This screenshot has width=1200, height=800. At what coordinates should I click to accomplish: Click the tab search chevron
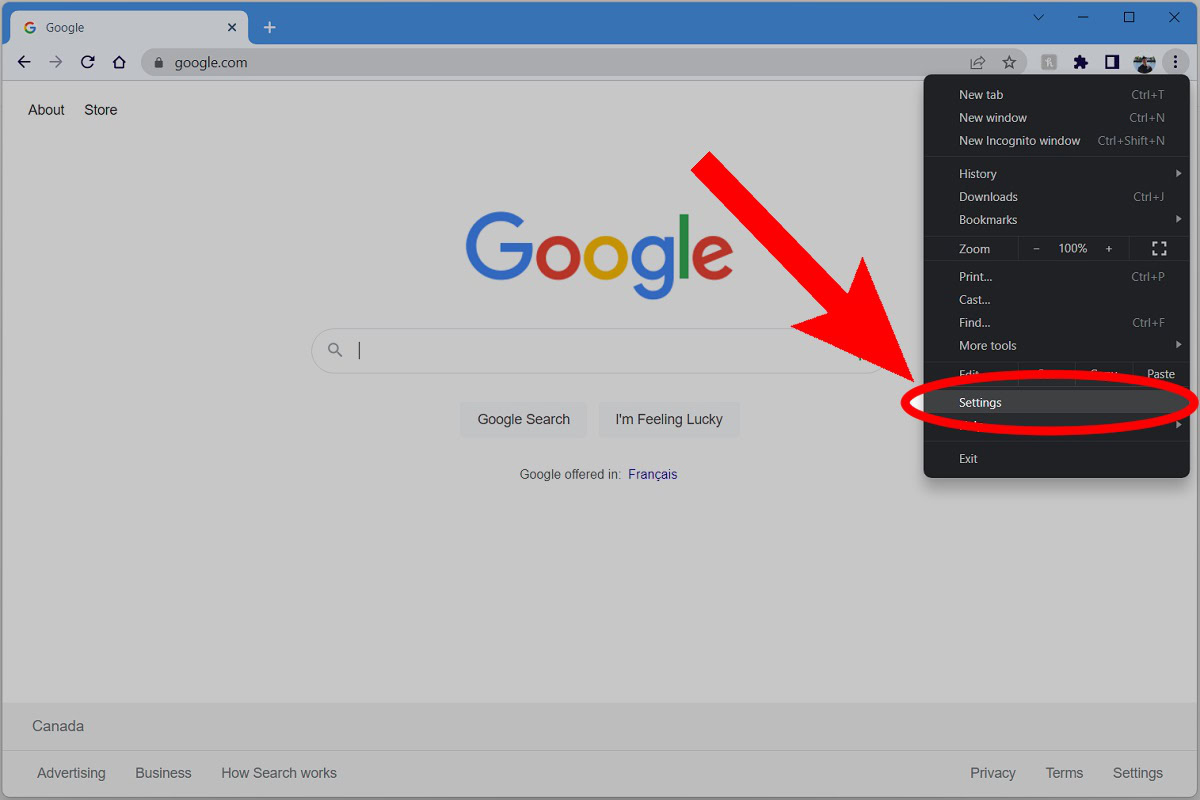[x=1038, y=17]
